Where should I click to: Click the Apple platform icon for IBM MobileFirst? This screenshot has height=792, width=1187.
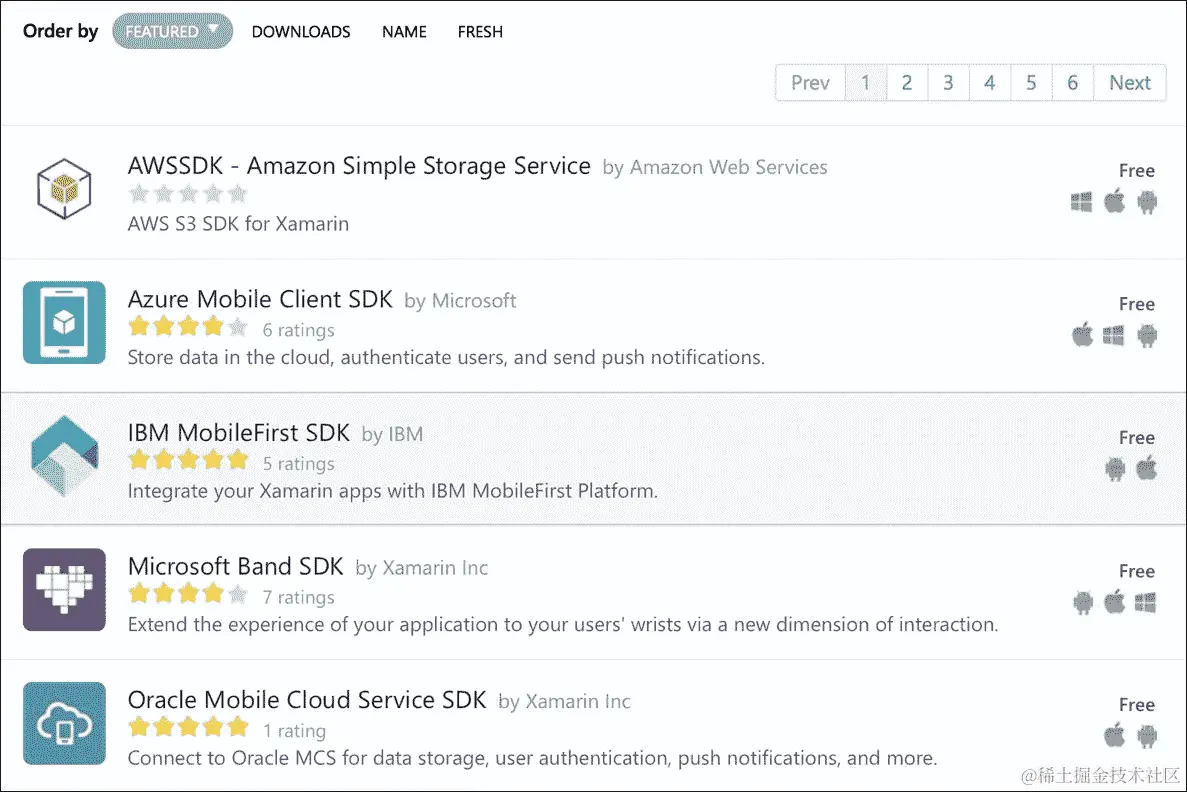(1147, 468)
